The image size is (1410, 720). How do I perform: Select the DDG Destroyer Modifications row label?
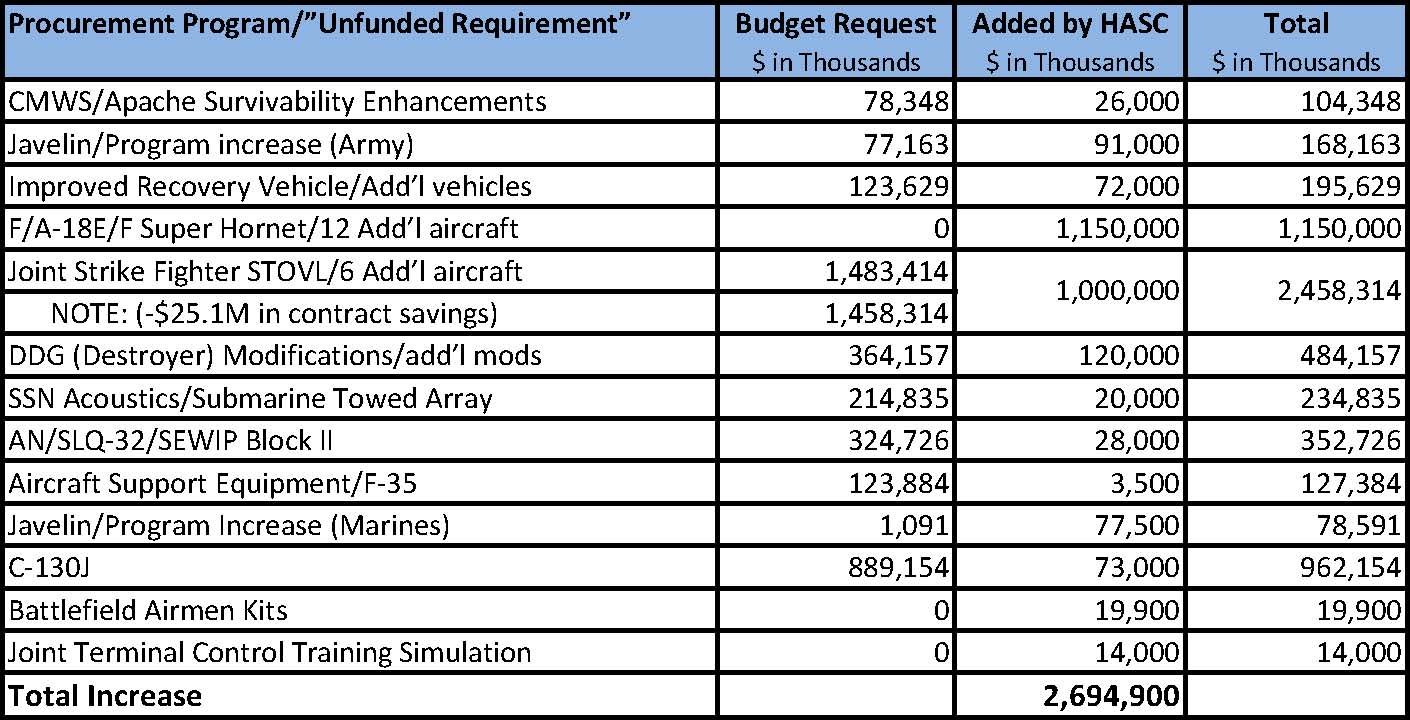tap(275, 356)
